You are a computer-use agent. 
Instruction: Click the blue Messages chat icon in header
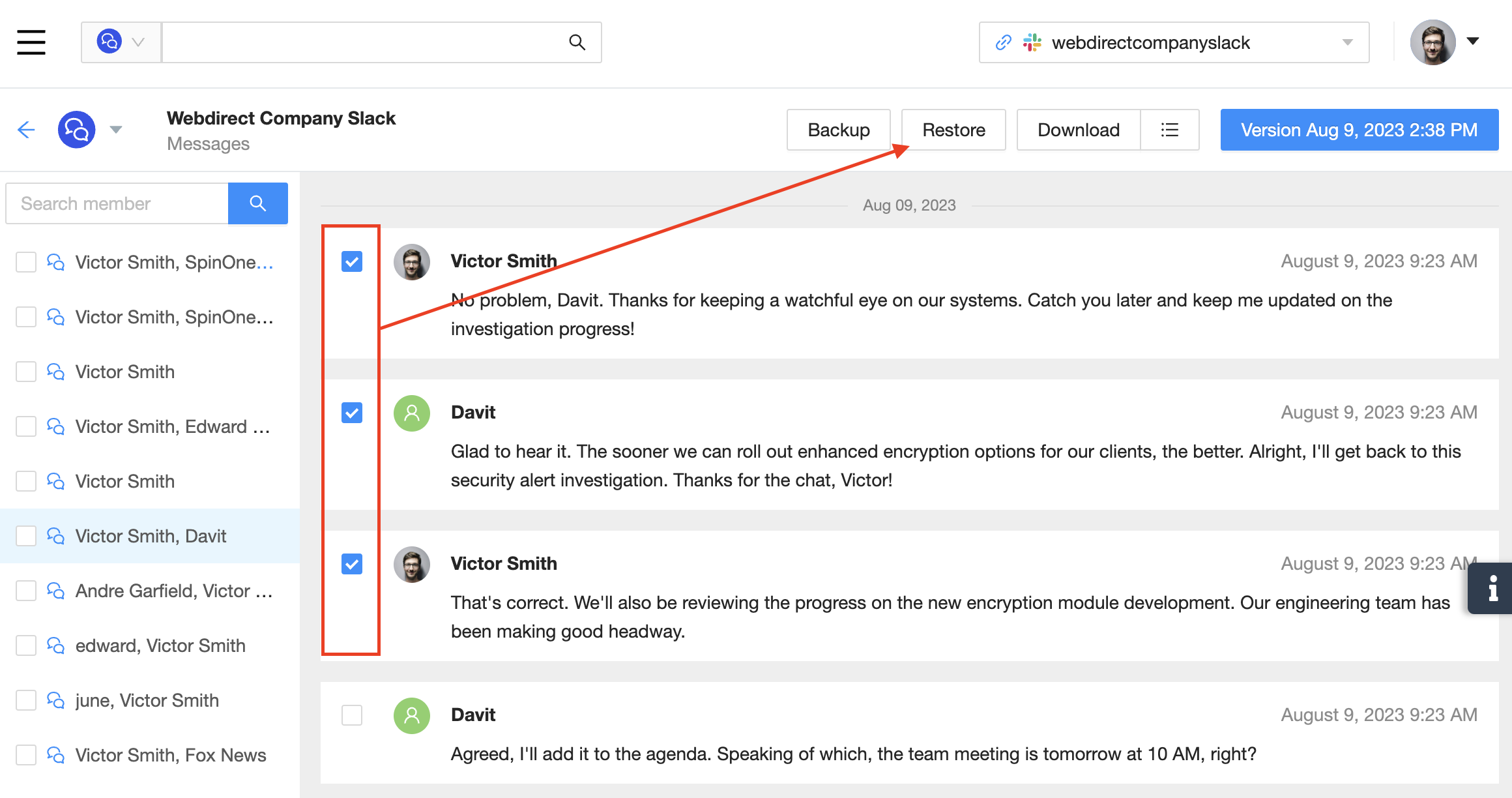click(77, 130)
